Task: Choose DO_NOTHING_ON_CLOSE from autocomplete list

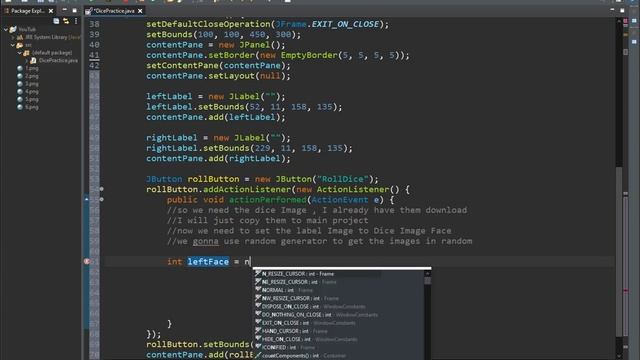Action: point(338,315)
